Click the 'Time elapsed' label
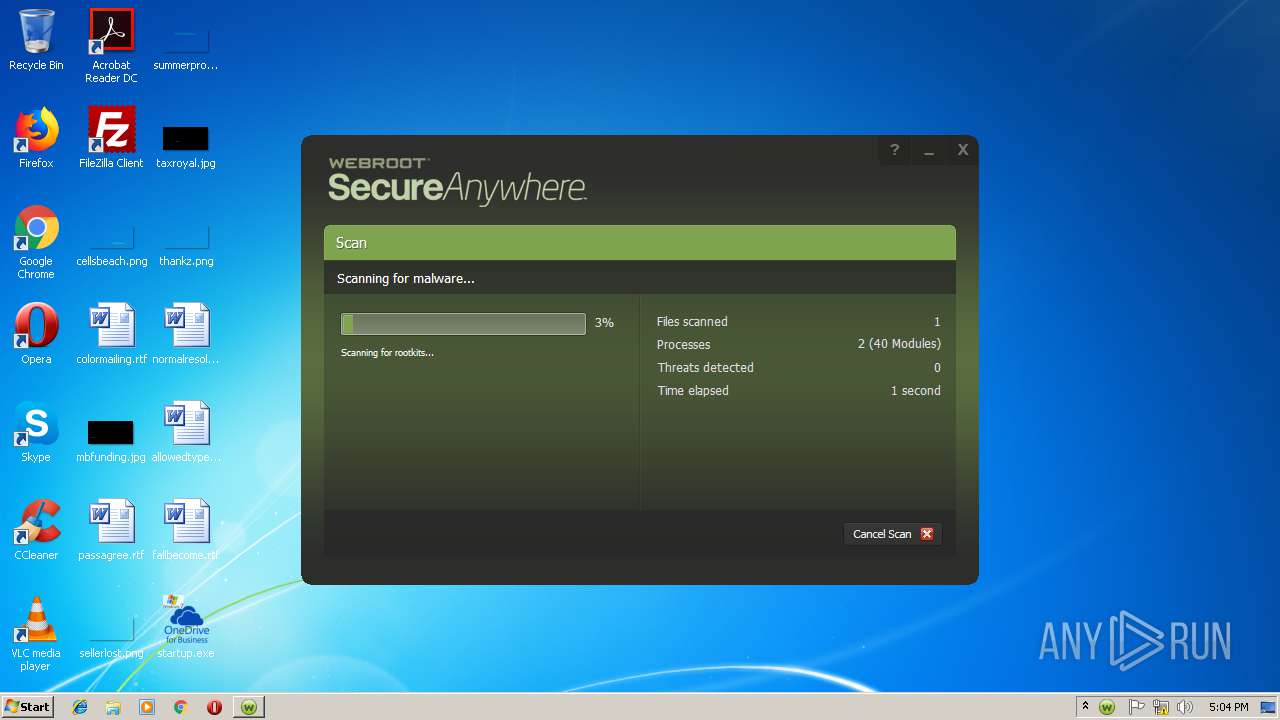This screenshot has height=720, width=1280. point(693,391)
